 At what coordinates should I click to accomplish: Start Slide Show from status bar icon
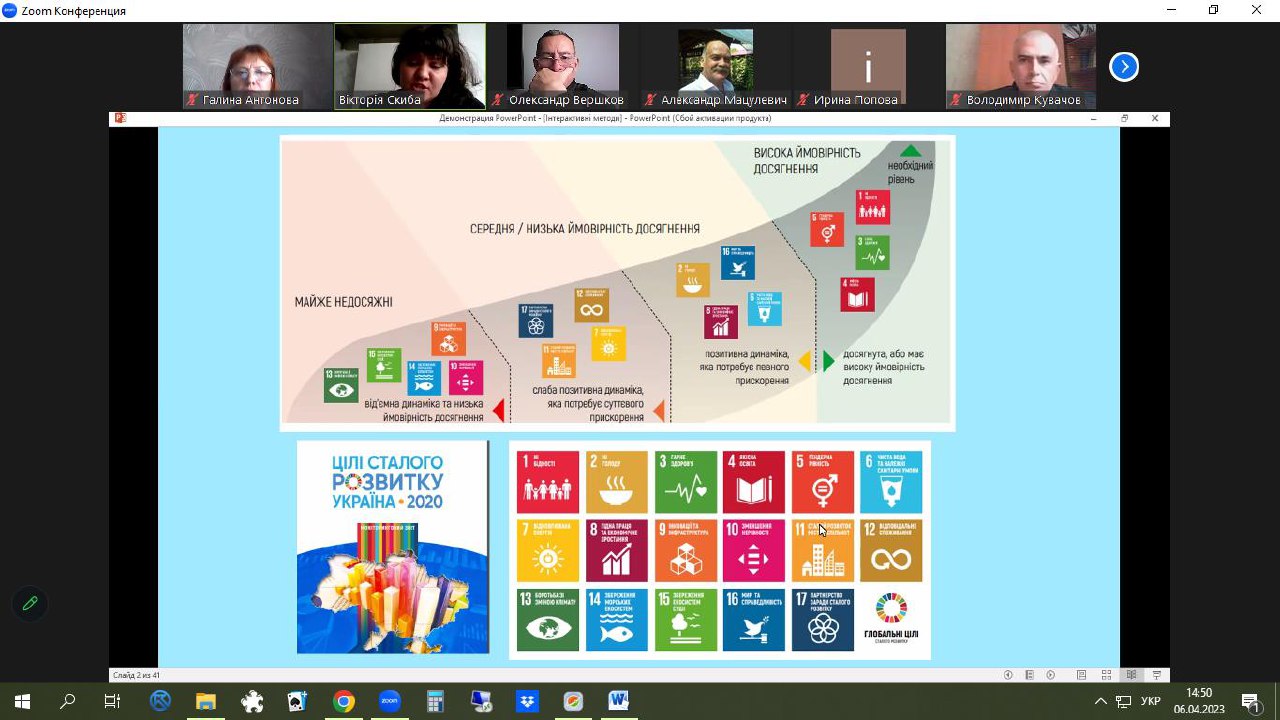tap(1156, 675)
